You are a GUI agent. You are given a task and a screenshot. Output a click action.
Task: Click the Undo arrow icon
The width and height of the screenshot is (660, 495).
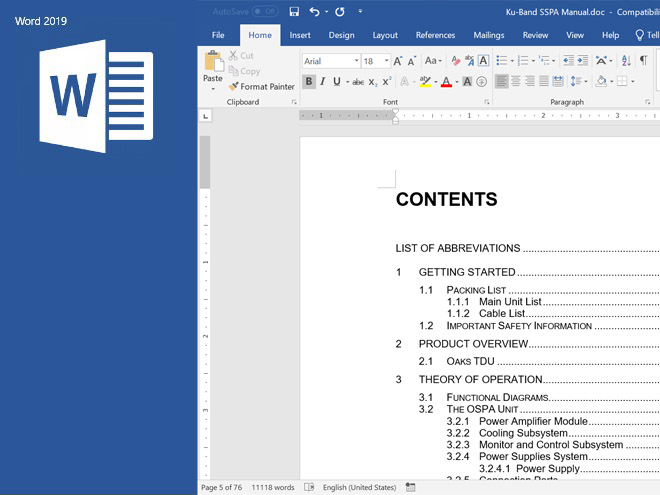[x=315, y=11]
